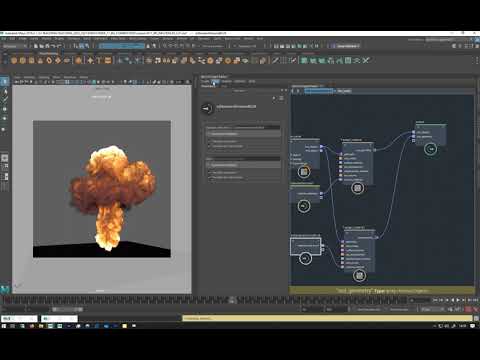Click the circular icon under the white-outlined selected node
Viewport: 480px width, 360px height.
(305, 258)
